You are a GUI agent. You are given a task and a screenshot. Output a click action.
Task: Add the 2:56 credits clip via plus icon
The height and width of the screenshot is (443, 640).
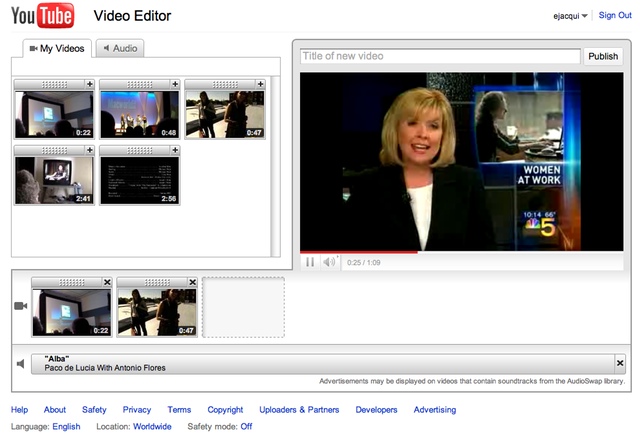tap(175, 150)
